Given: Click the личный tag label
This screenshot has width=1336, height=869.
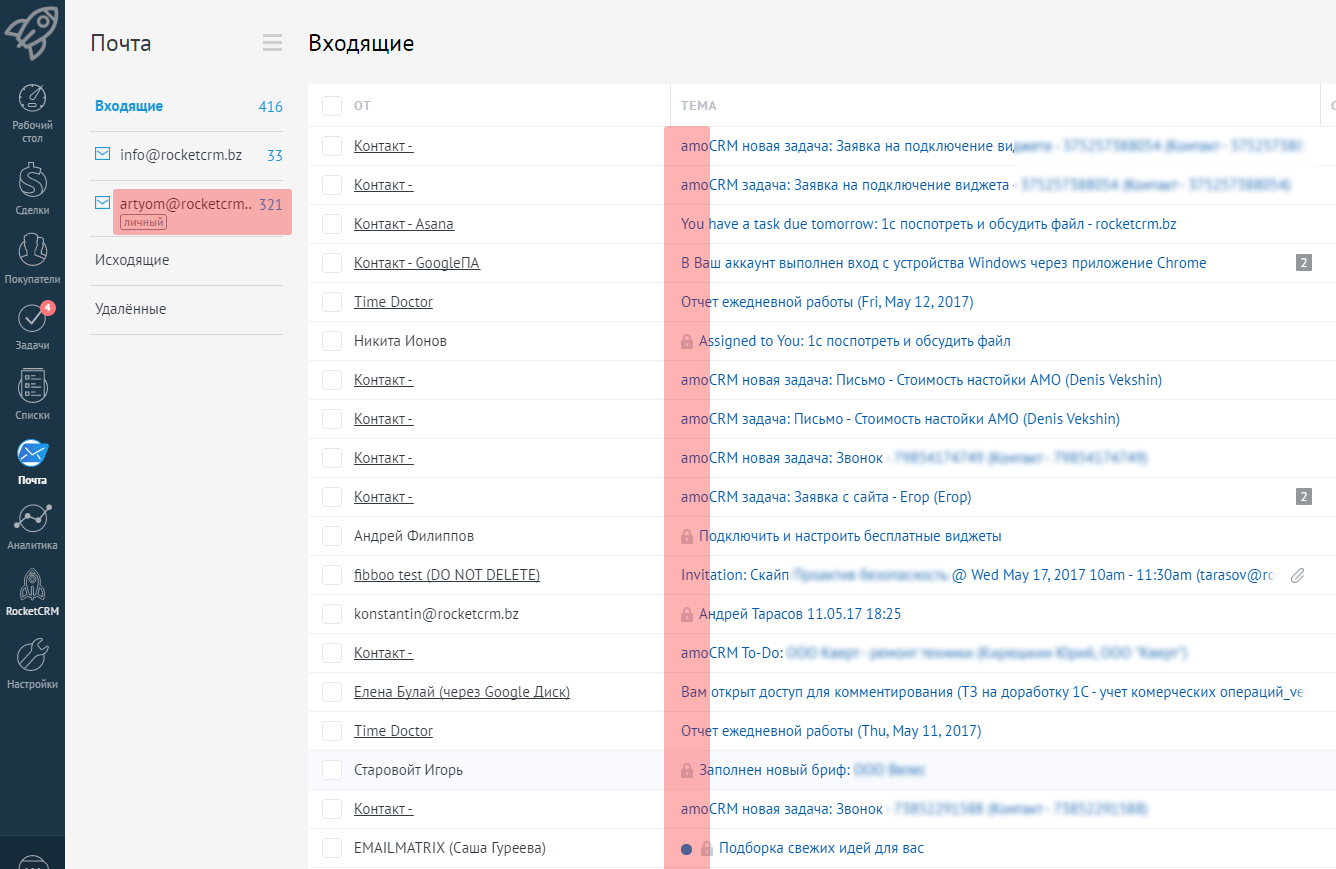Looking at the screenshot, I should click(x=143, y=222).
